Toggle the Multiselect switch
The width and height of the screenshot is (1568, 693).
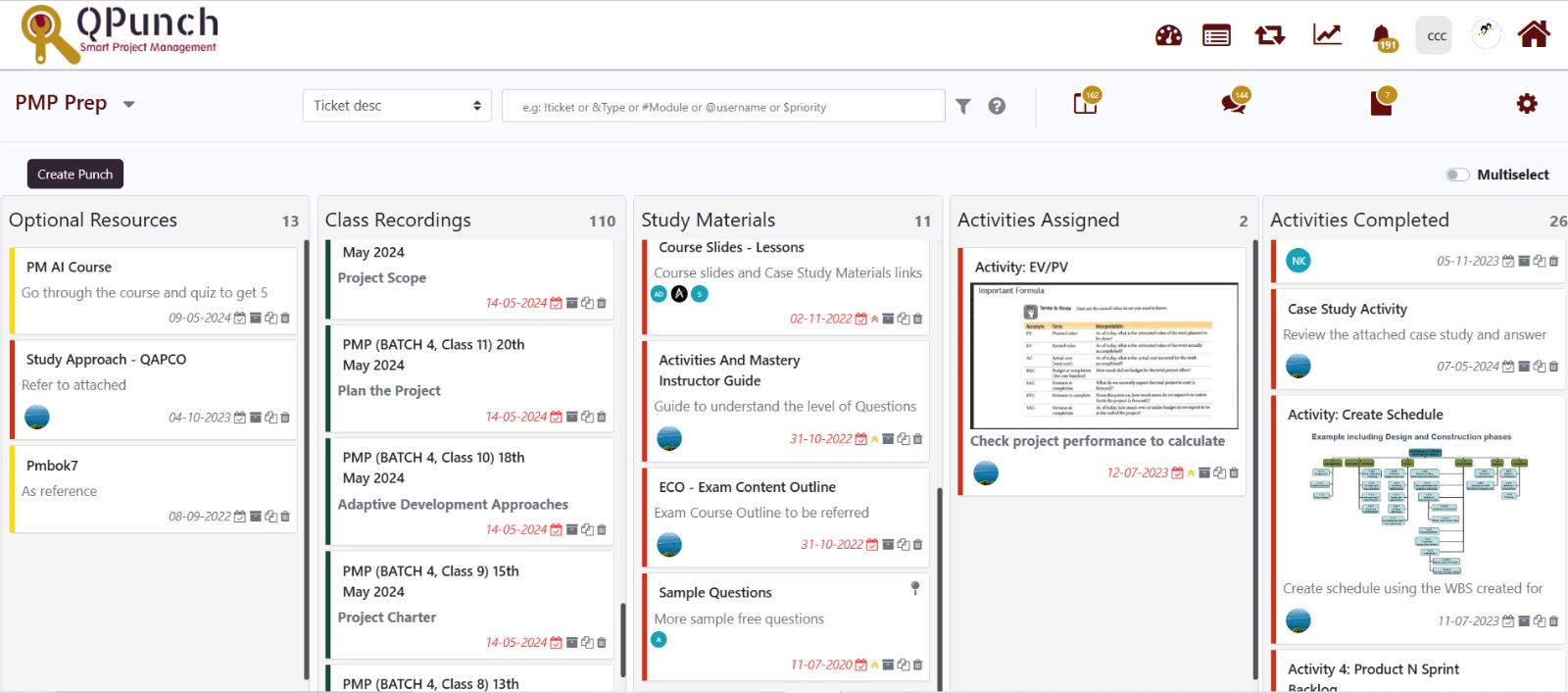pos(1457,174)
